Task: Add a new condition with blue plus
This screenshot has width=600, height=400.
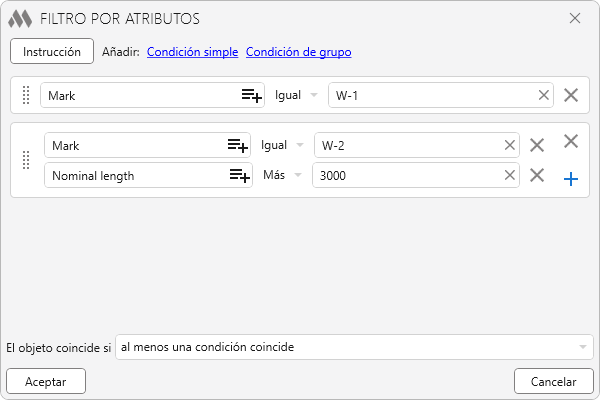Action: tap(571, 179)
